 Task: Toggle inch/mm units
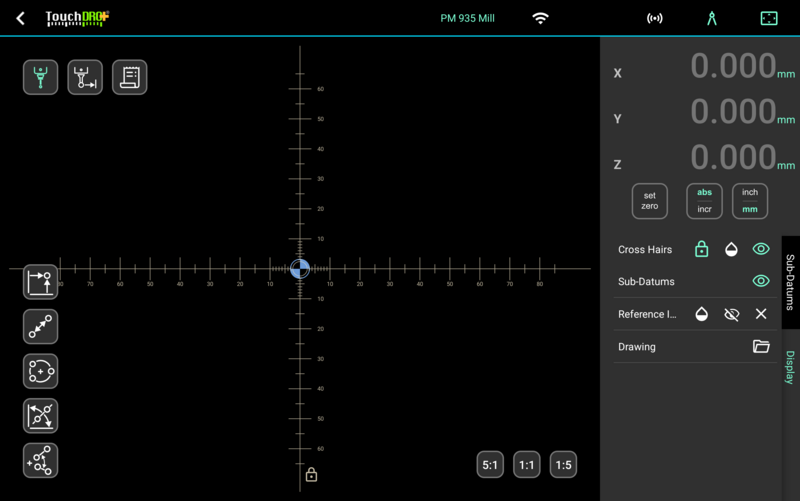tap(750, 201)
